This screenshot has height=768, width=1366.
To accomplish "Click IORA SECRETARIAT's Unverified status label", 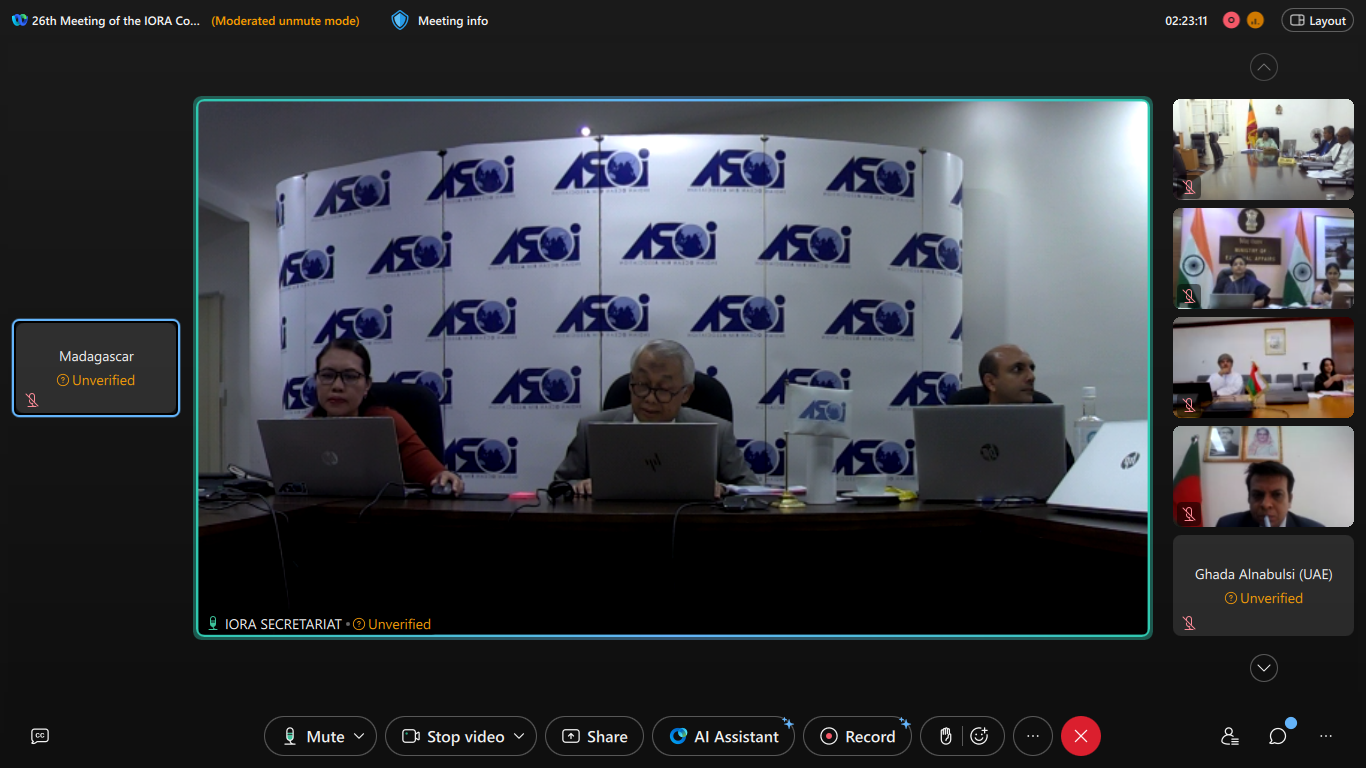I will pyautogui.click(x=392, y=624).
